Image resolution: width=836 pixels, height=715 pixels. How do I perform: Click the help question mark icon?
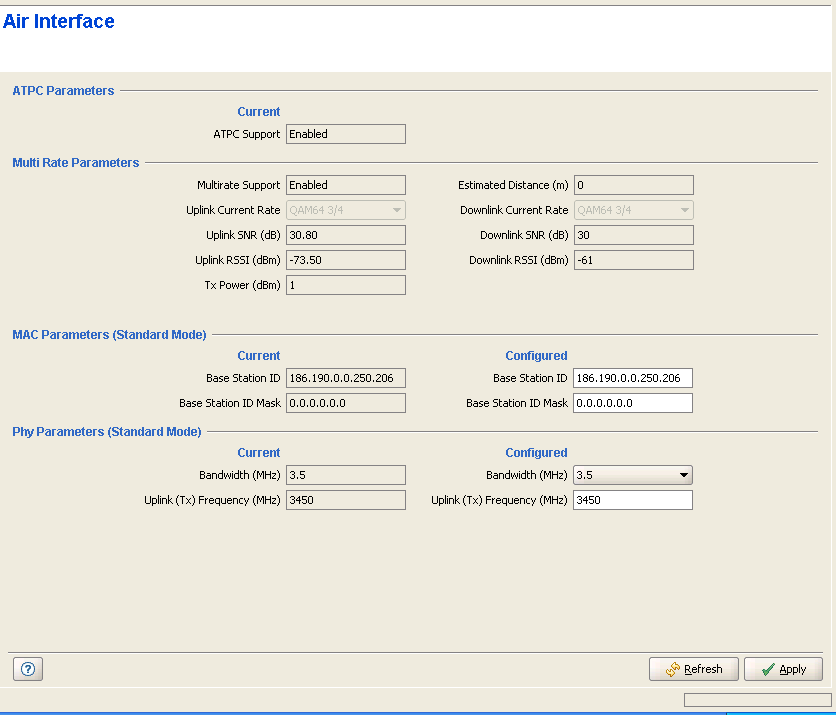coord(27,669)
